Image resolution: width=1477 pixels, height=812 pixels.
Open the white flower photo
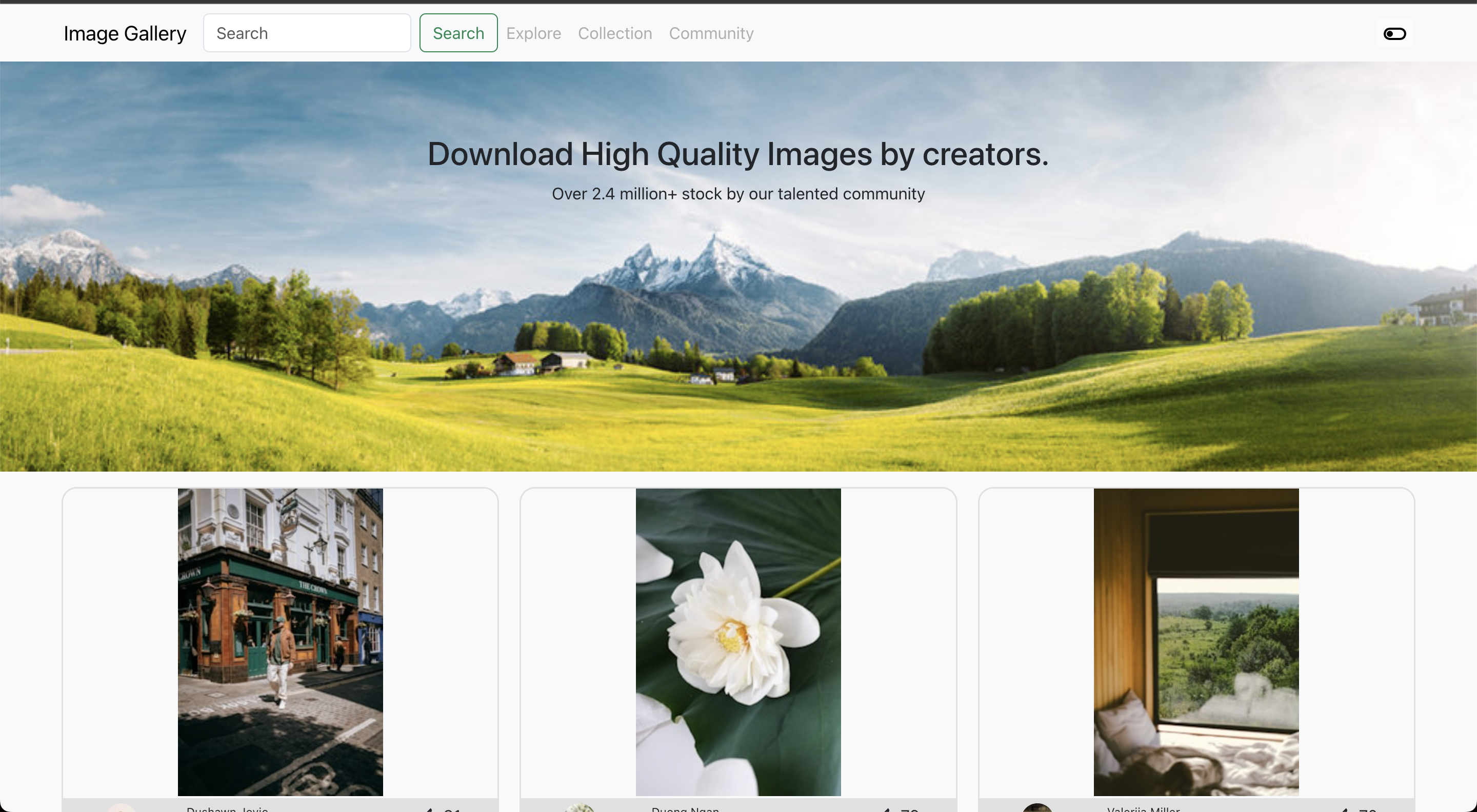(x=738, y=642)
